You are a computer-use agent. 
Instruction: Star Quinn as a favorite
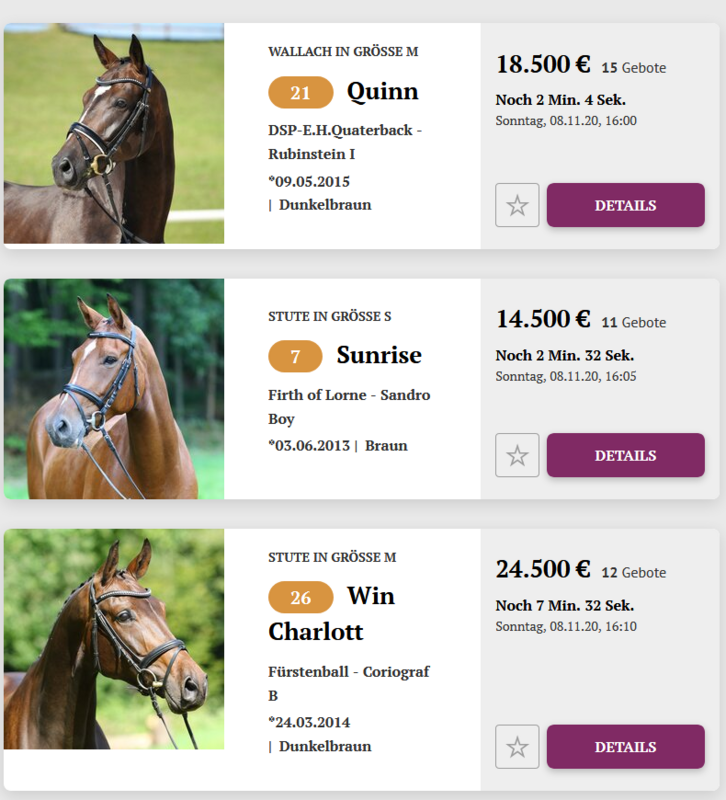517,205
